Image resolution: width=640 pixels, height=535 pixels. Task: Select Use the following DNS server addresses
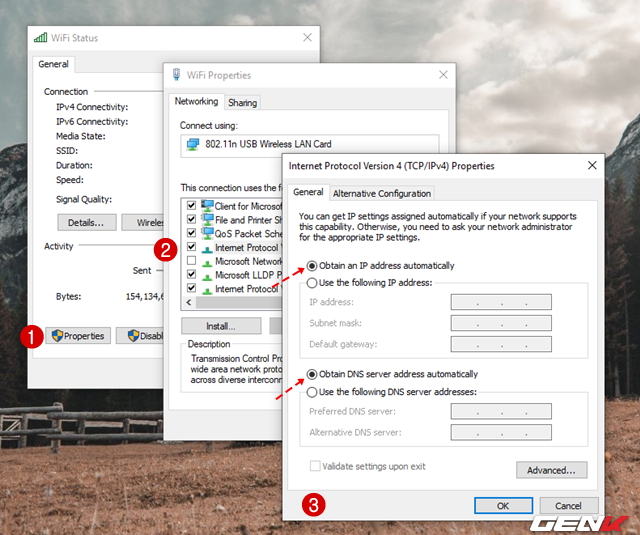314,392
